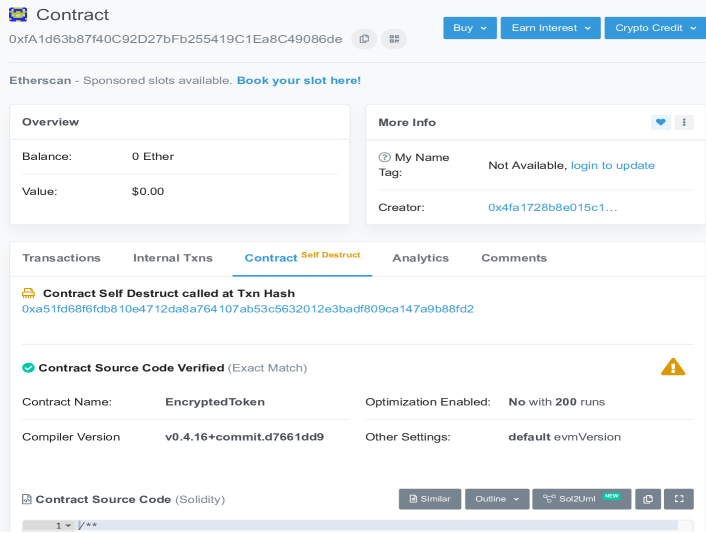This screenshot has height=533, width=706.
Task: Open the Crypto Credit dropdown
Action: pos(654,28)
